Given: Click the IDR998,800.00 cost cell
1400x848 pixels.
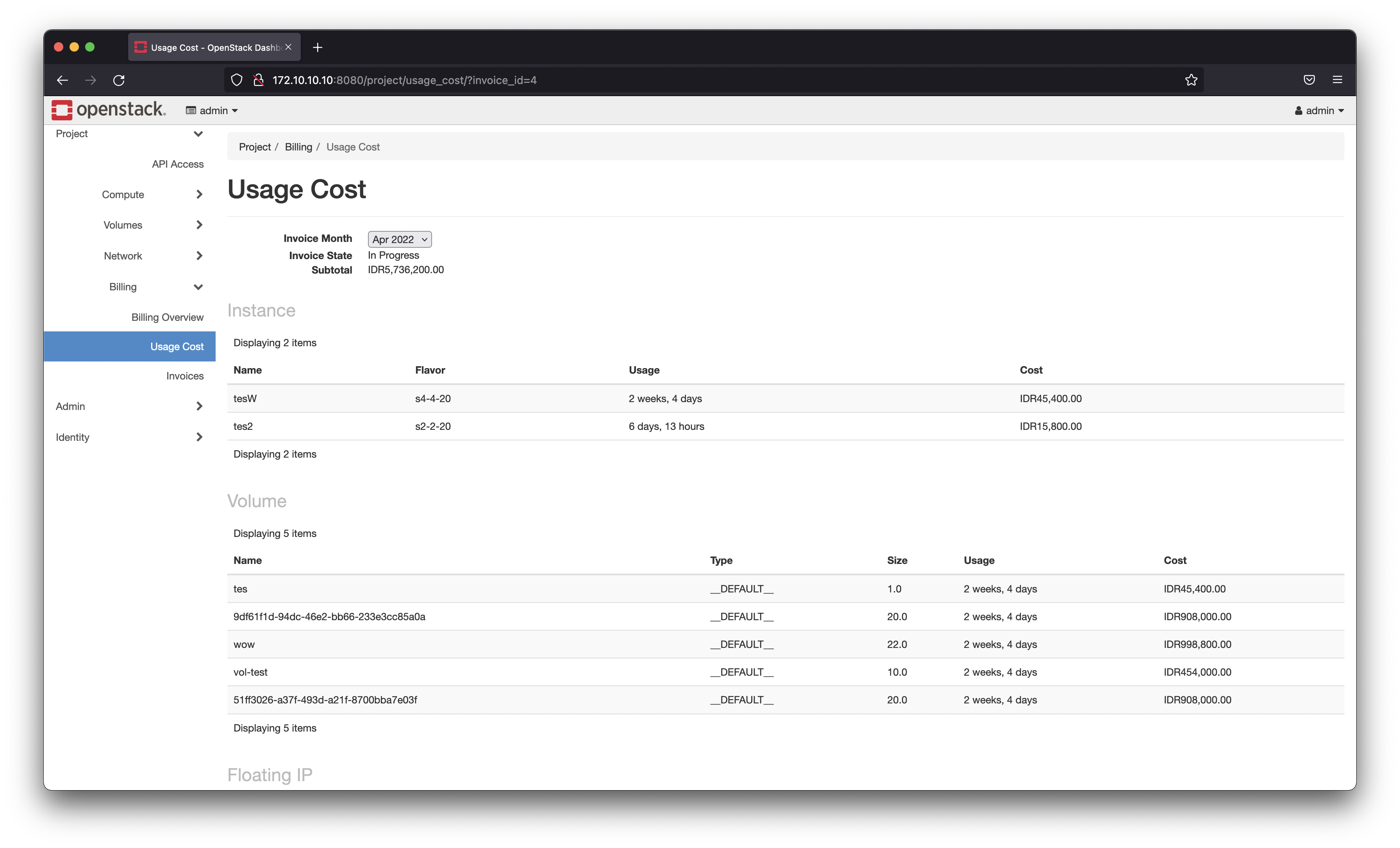Looking at the screenshot, I should [x=1197, y=644].
